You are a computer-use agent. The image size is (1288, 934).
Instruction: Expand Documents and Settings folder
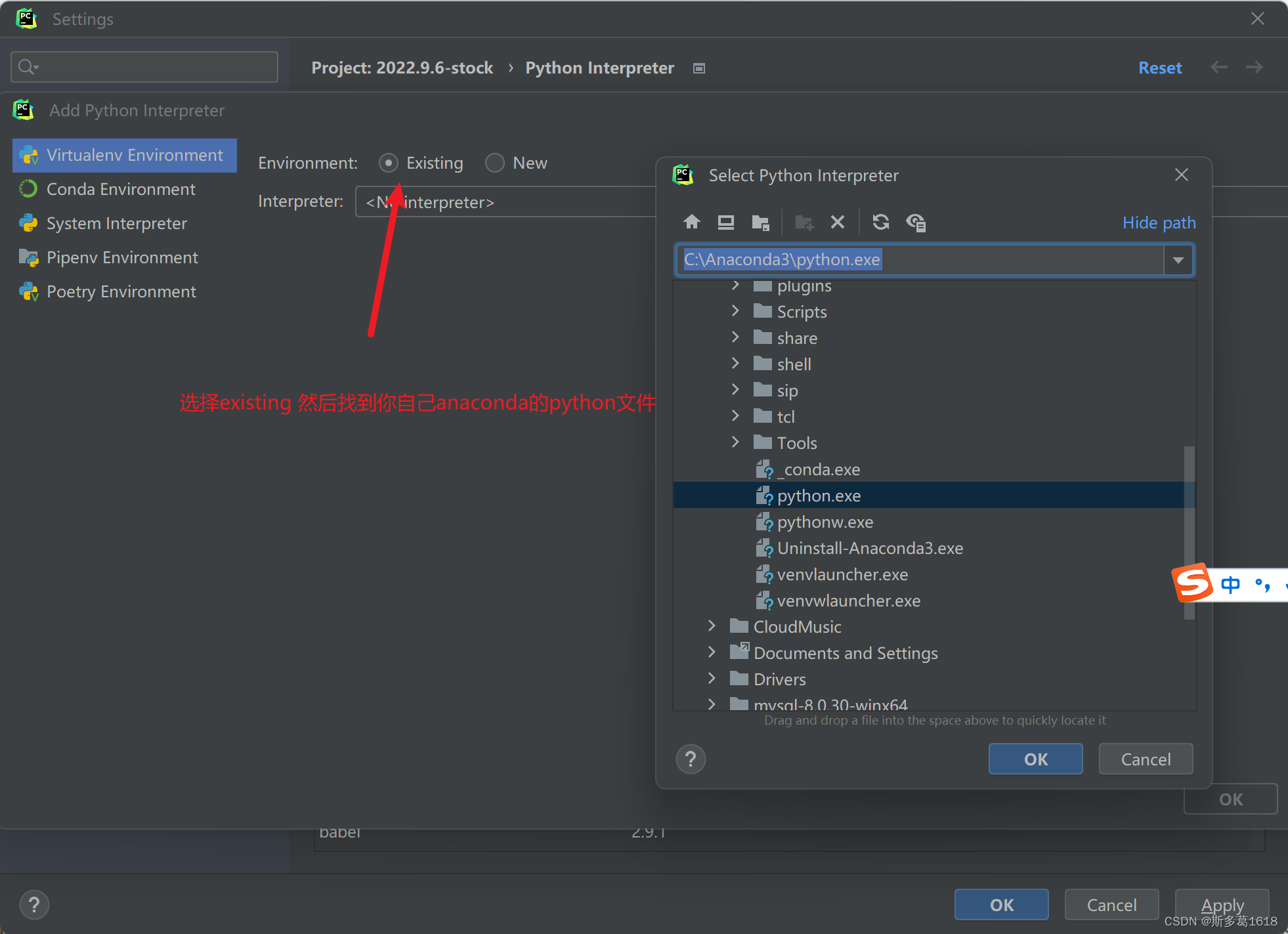[712, 652]
